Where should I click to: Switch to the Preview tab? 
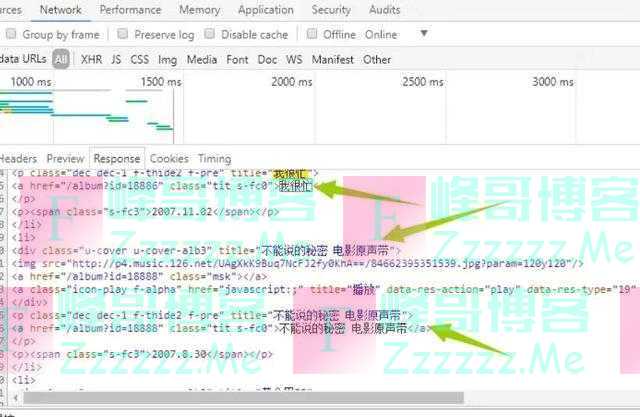click(65, 159)
